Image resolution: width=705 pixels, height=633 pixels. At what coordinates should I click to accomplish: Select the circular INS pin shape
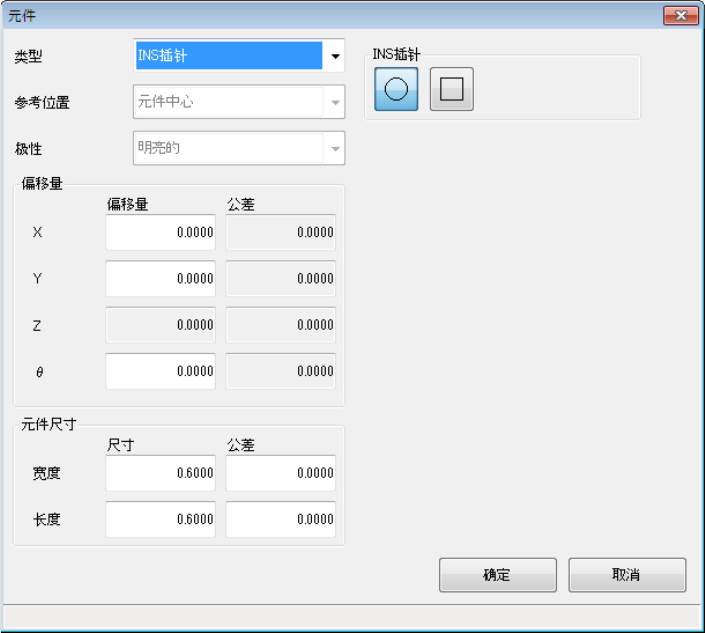396,89
